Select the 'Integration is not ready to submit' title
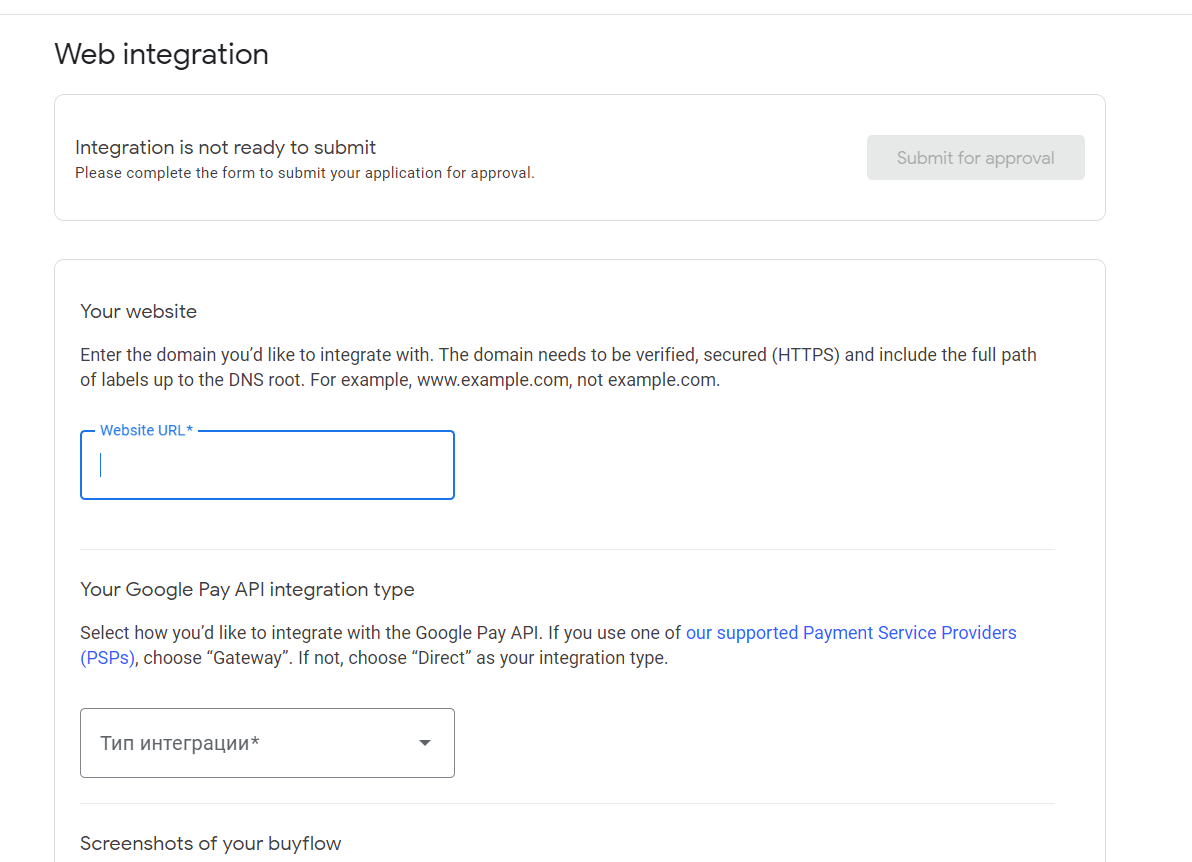 pos(225,148)
